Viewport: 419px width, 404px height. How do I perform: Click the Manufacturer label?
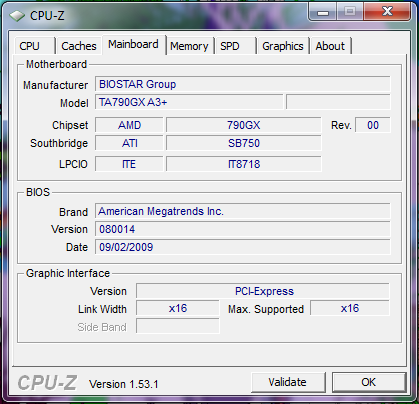pyautogui.click(x=56, y=85)
